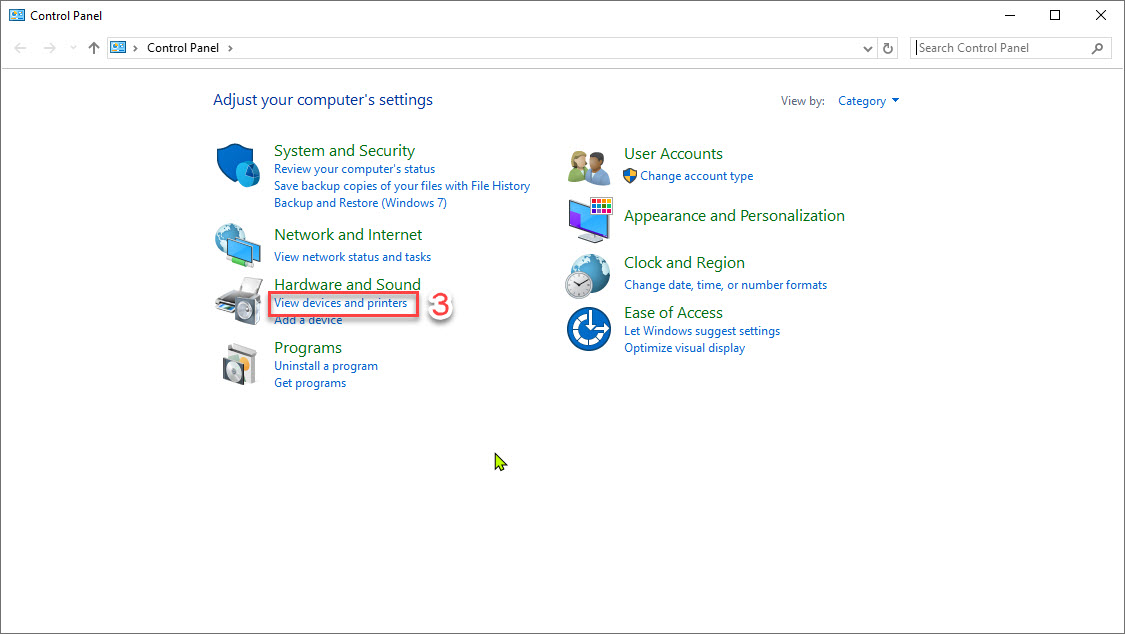This screenshot has height=634, width=1125.
Task: Open Hardware and Sound category
Action: (347, 285)
